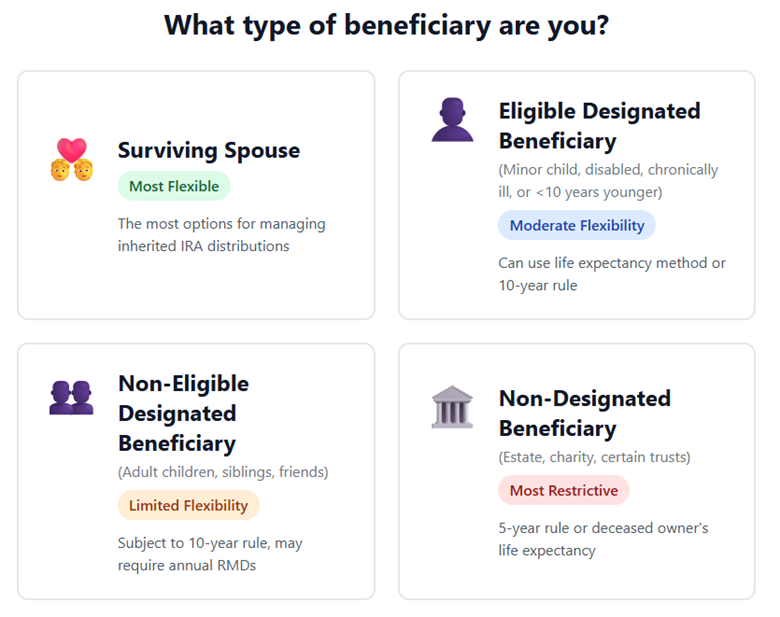Click the beneficiary type question heading
Screen dimensions: 780x617
coord(386,25)
